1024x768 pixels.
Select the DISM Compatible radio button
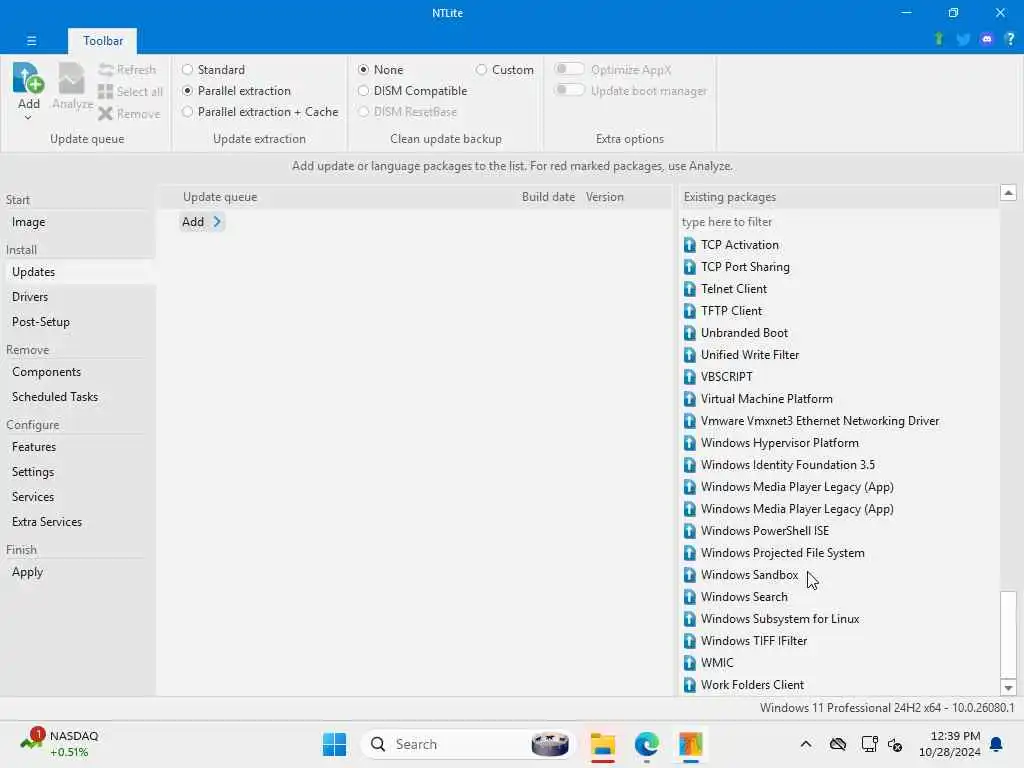click(x=363, y=91)
